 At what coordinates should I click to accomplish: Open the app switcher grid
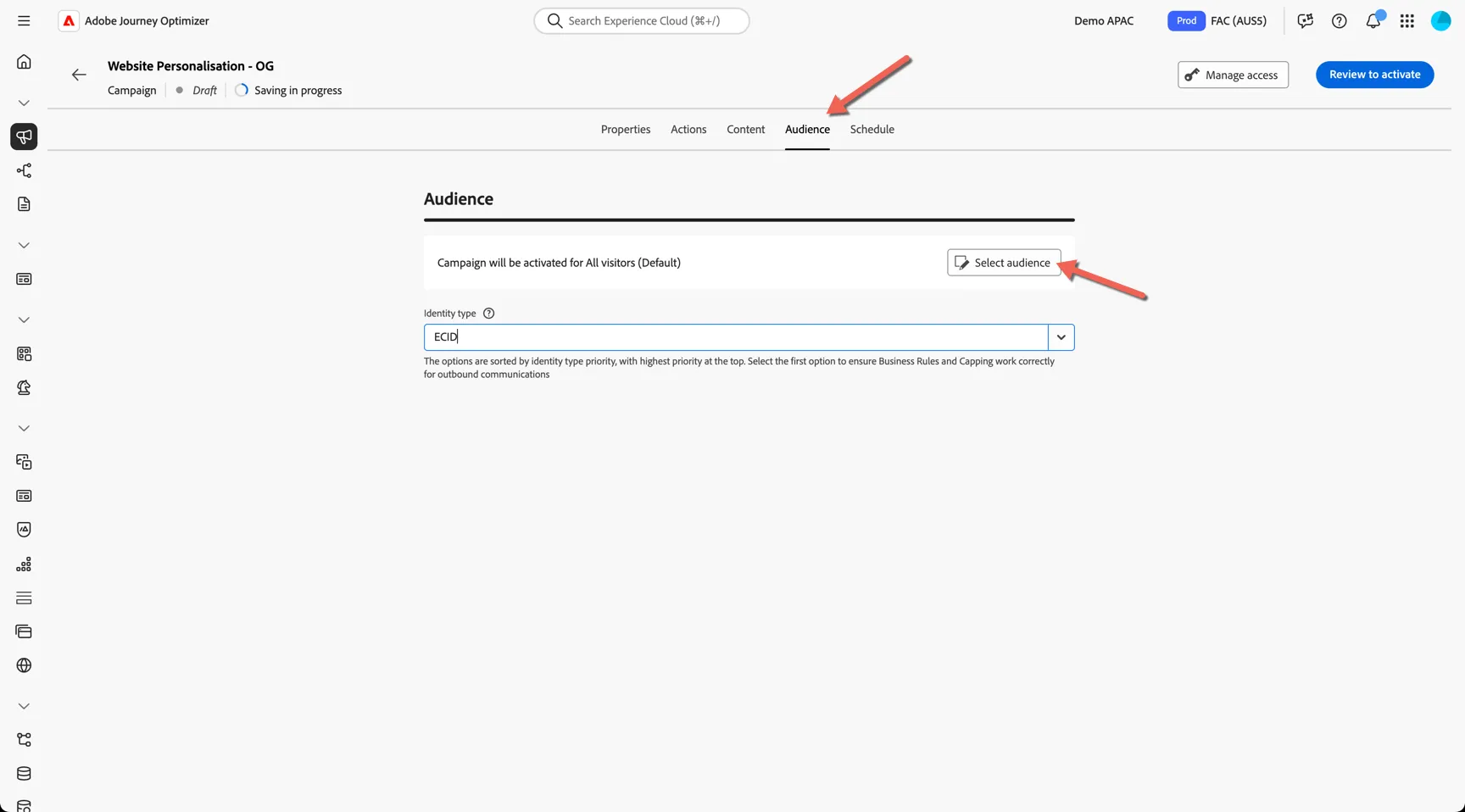pos(1407,20)
